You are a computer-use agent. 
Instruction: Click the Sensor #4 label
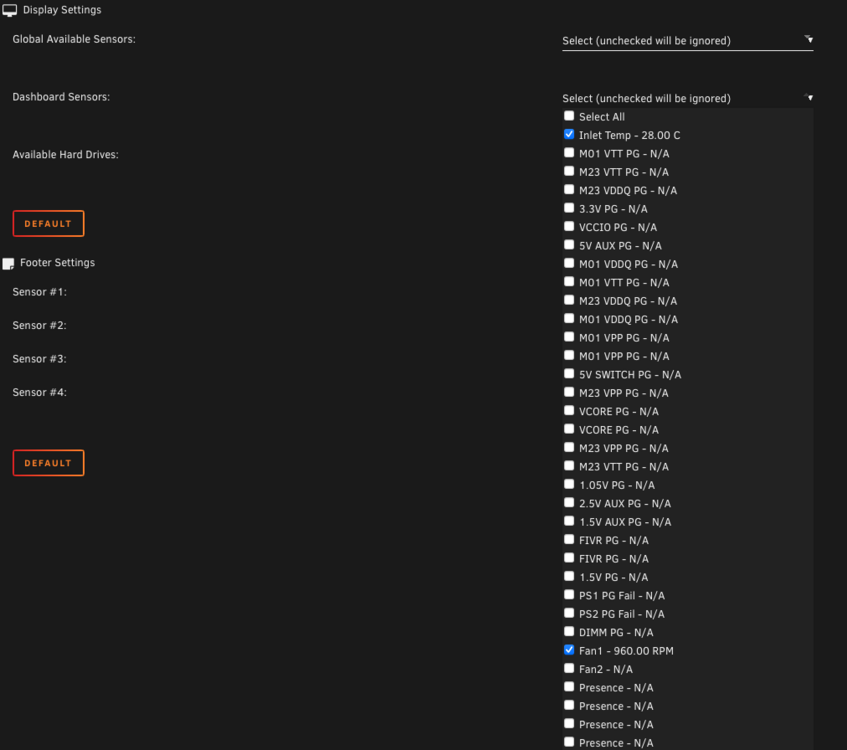coord(39,393)
